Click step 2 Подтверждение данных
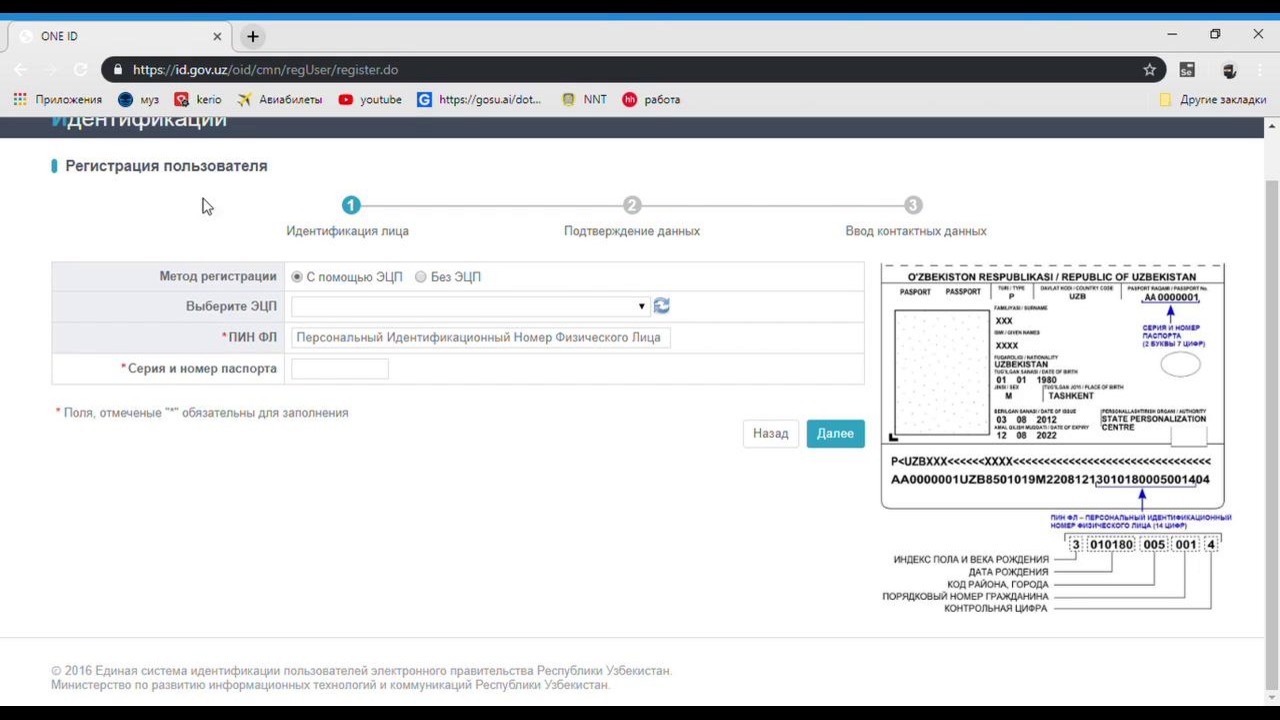 [631, 206]
